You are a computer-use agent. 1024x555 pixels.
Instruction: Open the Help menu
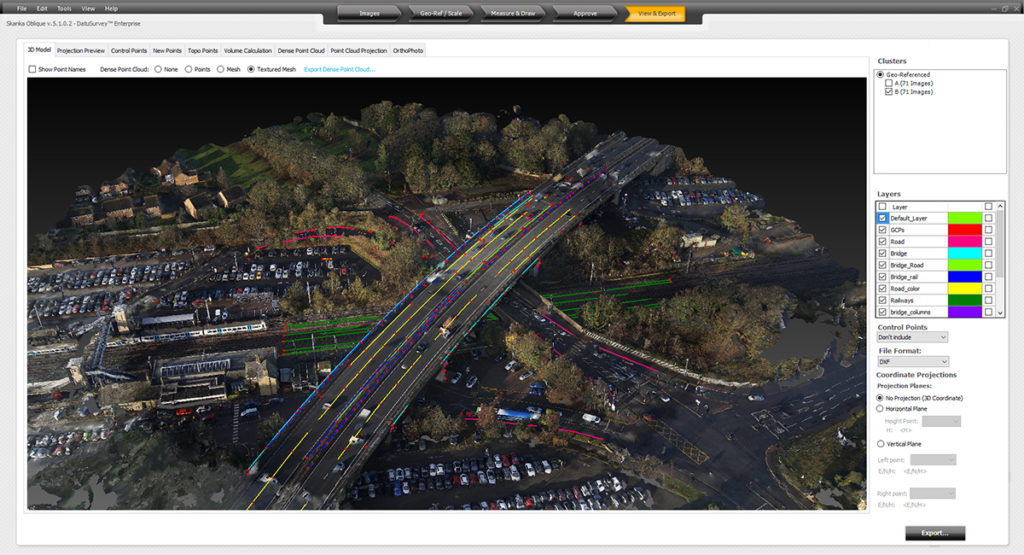point(111,8)
